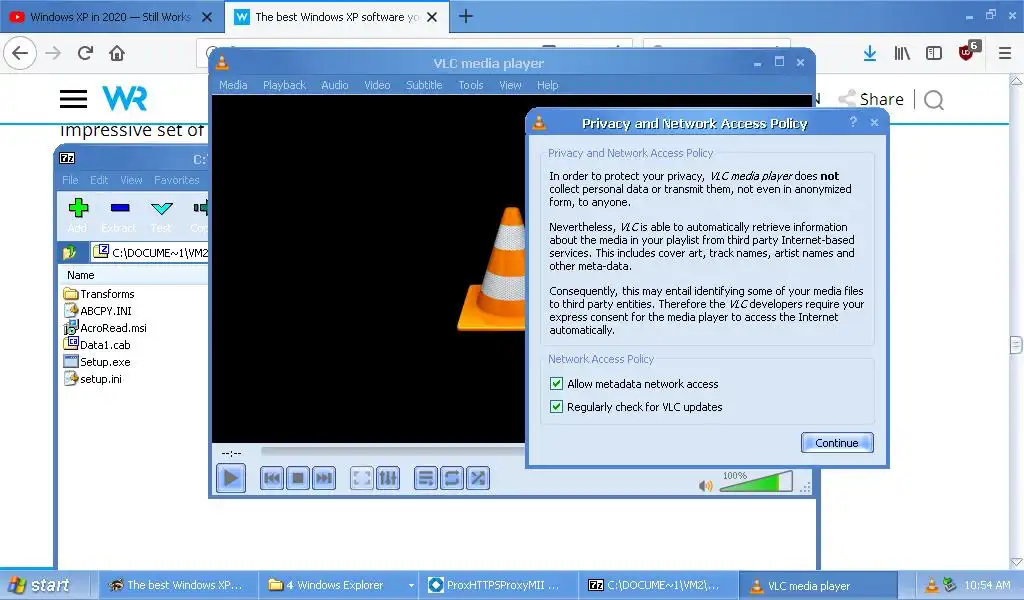
Task: Click the help question mark in privacy dialog
Action: (853, 122)
